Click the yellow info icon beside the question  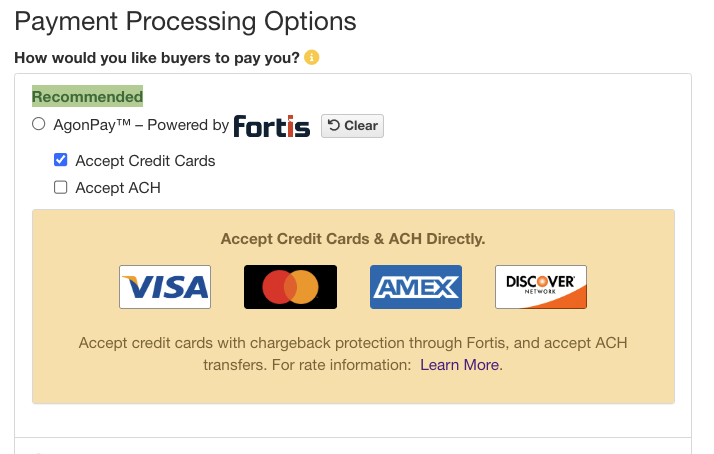point(311,57)
